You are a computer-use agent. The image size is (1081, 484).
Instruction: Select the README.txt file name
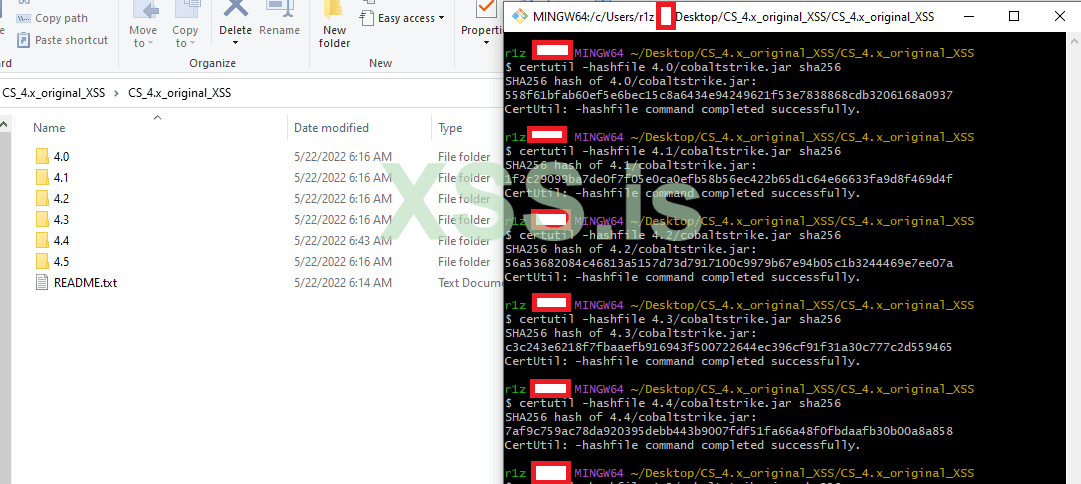pos(85,283)
